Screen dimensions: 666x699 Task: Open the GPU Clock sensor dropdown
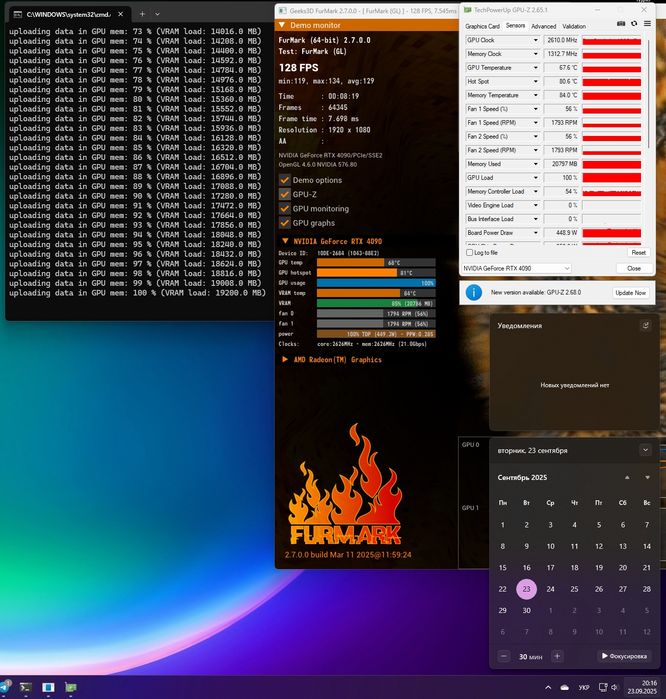tap(535, 40)
